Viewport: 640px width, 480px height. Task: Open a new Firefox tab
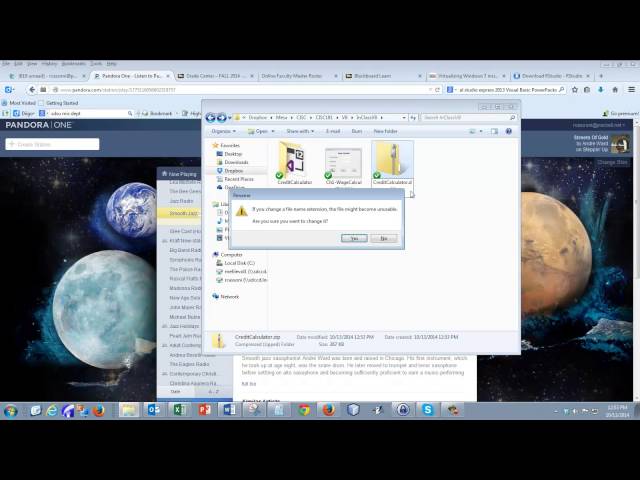click(x=601, y=76)
